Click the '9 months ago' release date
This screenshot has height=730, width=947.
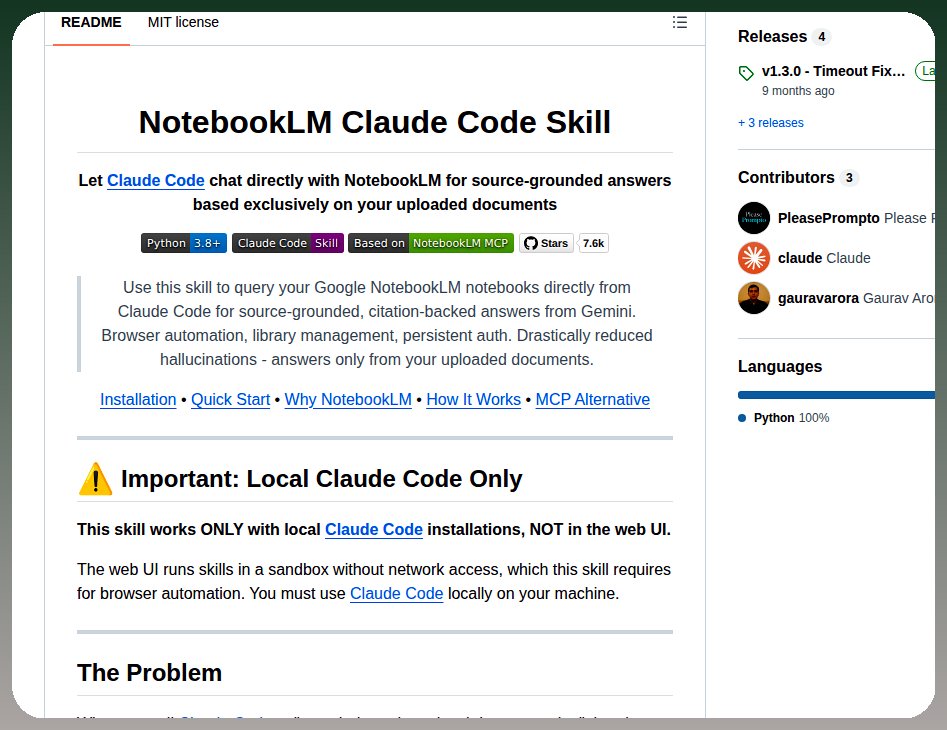[x=798, y=91]
